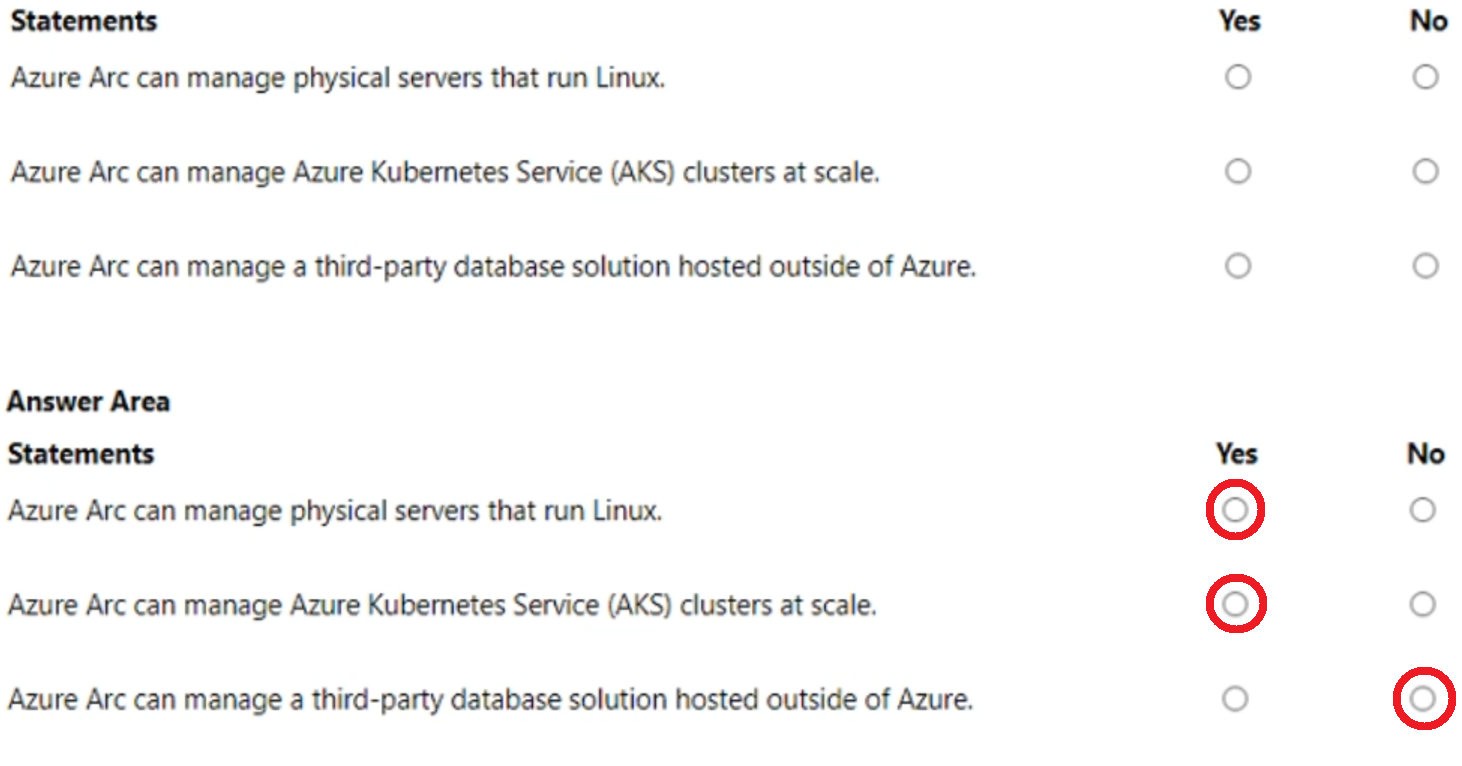Select Yes for AKS clusters at scale statement
Image resolution: width=1462 pixels, height=766 pixels.
1237,171
